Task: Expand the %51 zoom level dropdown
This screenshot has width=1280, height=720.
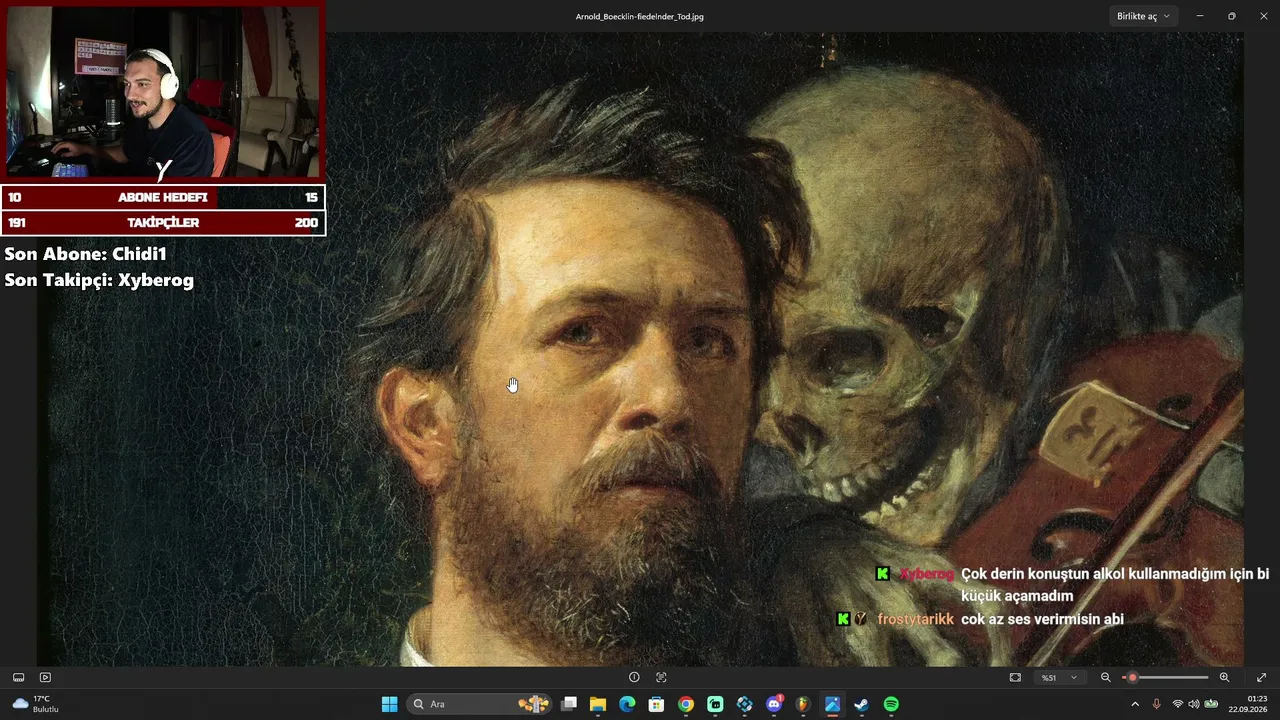Action: pos(1059,677)
